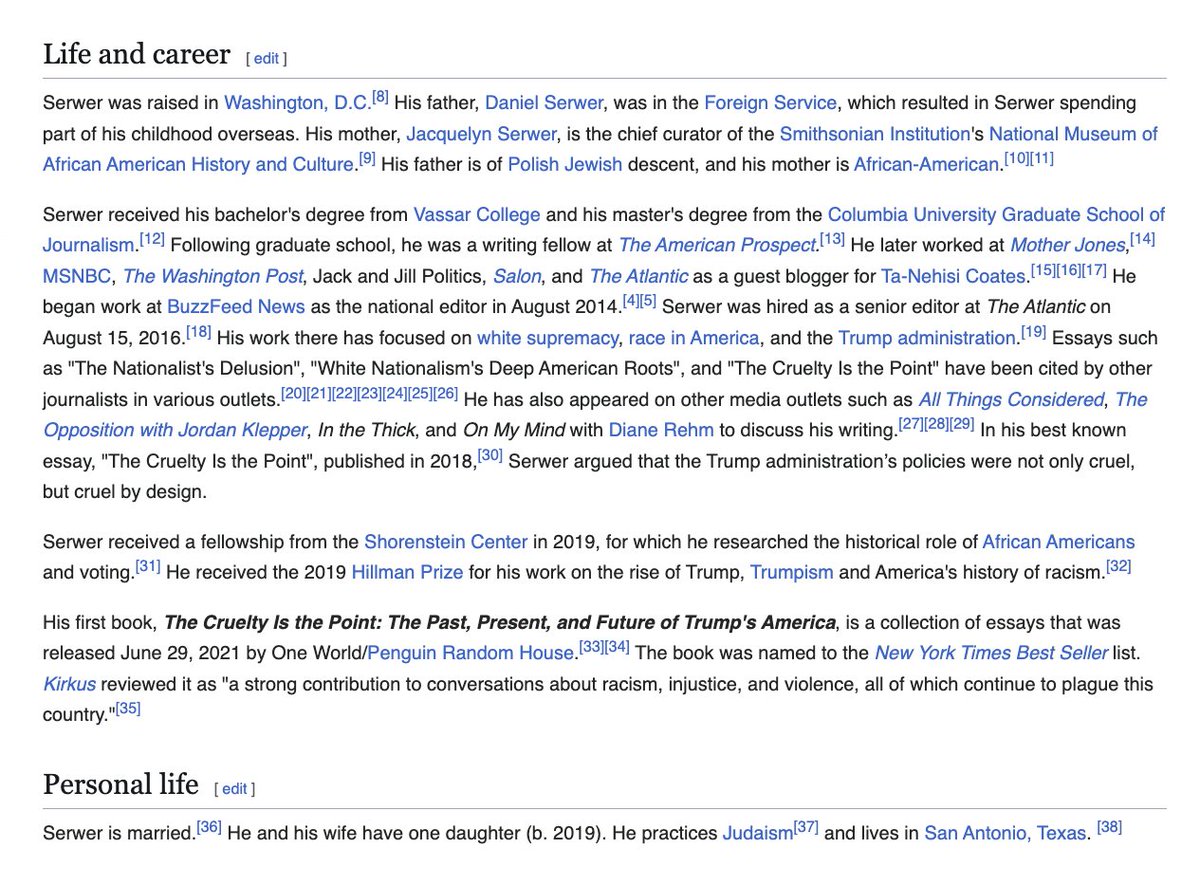1200x885 pixels.
Task: Follow the African American History and Culture link
Action: point(198,165)
